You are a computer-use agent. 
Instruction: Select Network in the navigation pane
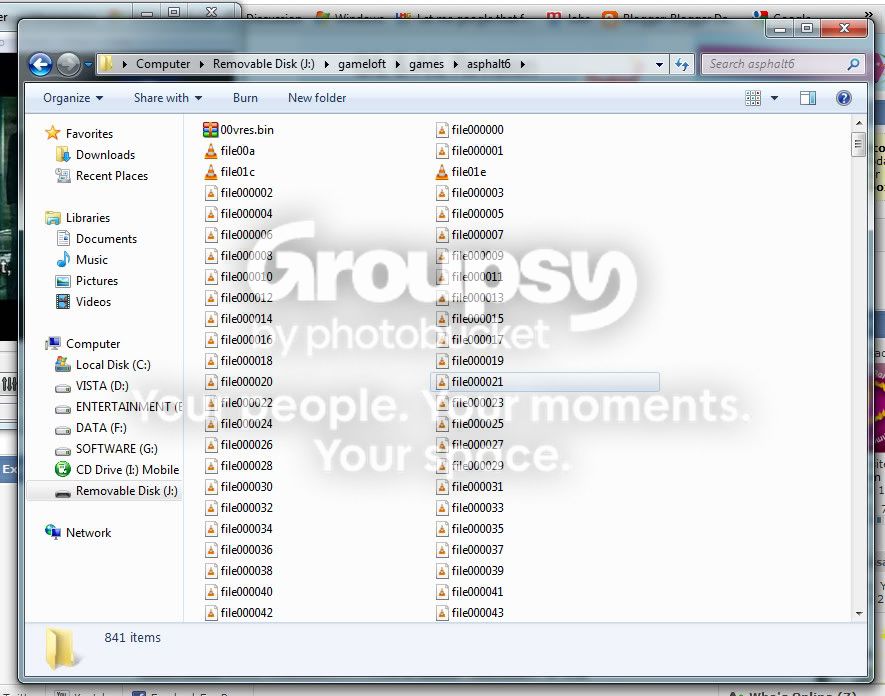coord(88,533)
